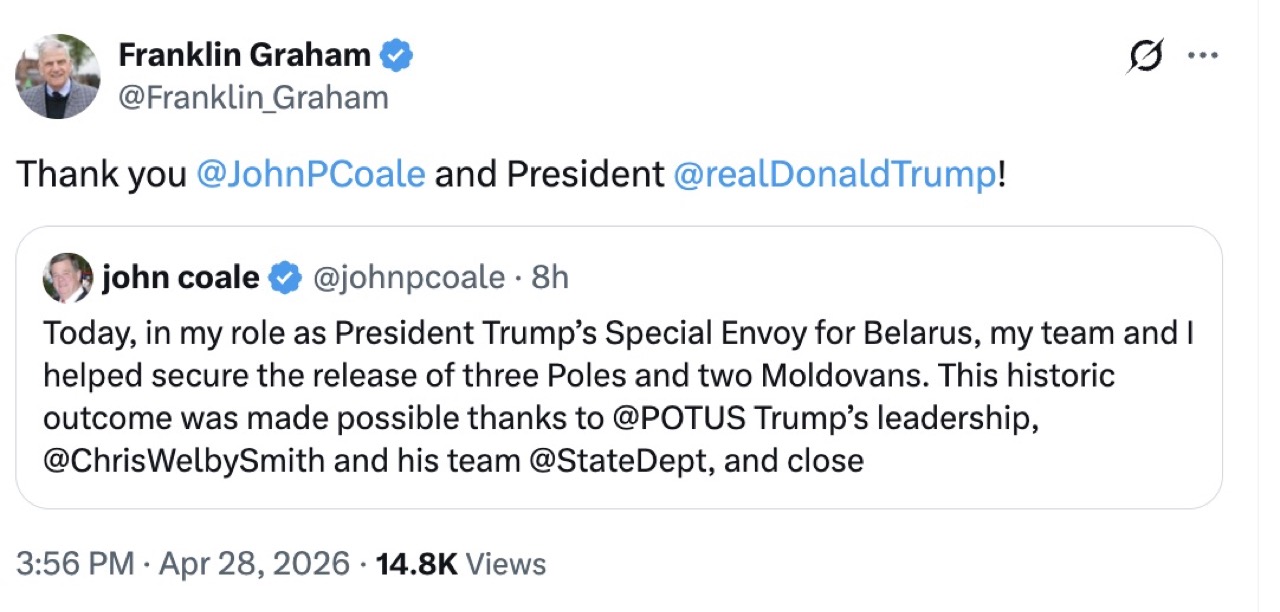
Task: Click the @JohnPCoale mention in the post
Action: tap(311, 174)
